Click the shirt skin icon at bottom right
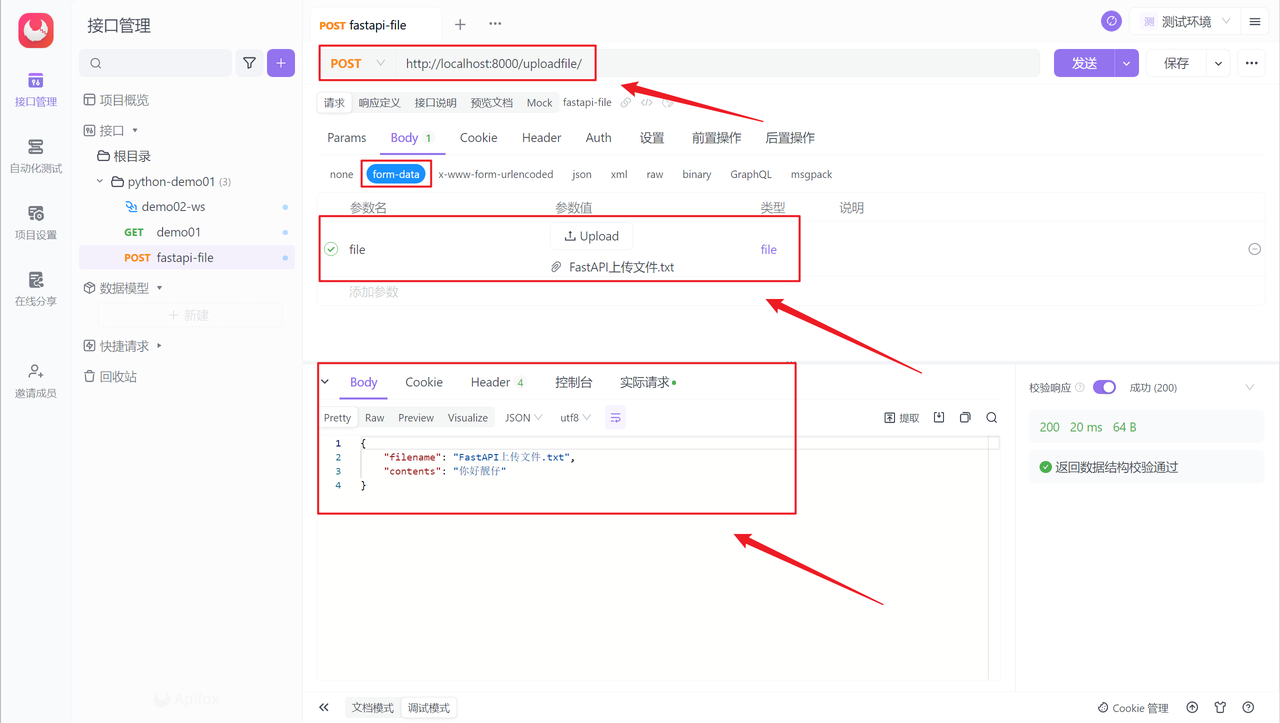 pyautogui.click(x=1220, y=707)
